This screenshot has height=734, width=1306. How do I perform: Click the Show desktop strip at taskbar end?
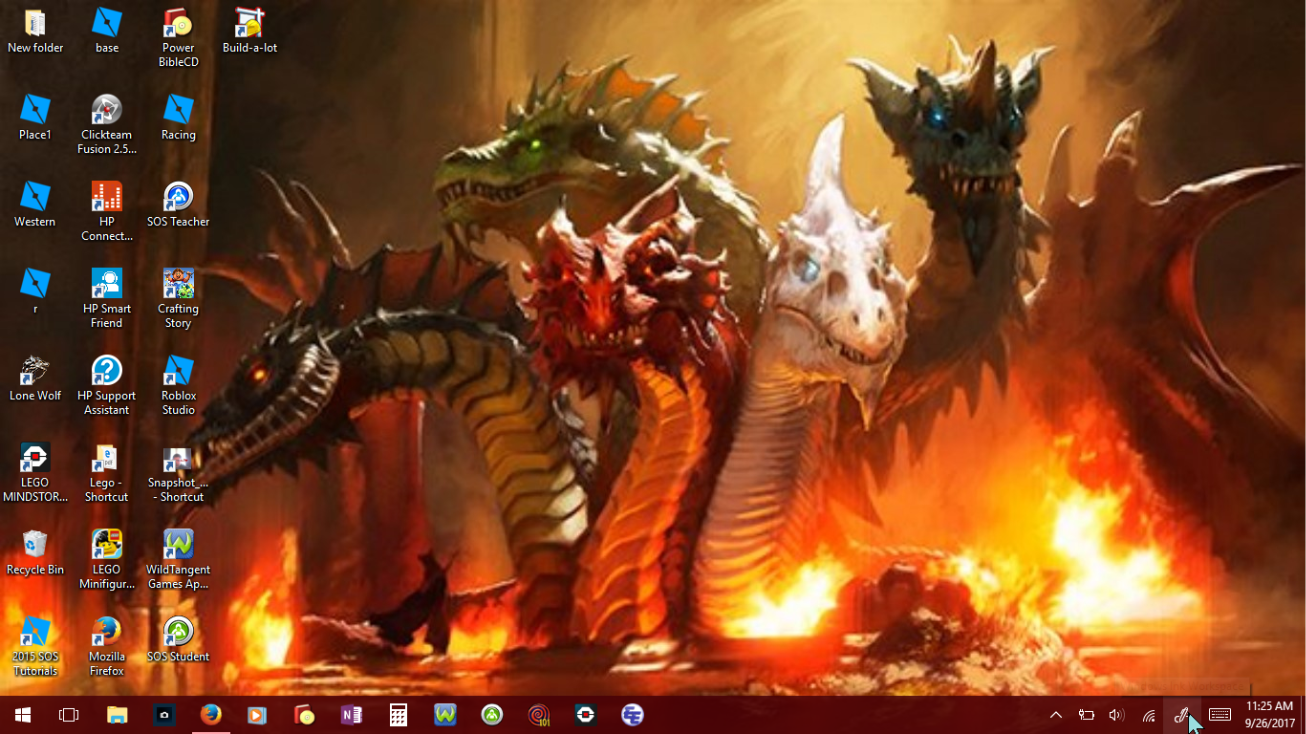tap(1303, 715)
